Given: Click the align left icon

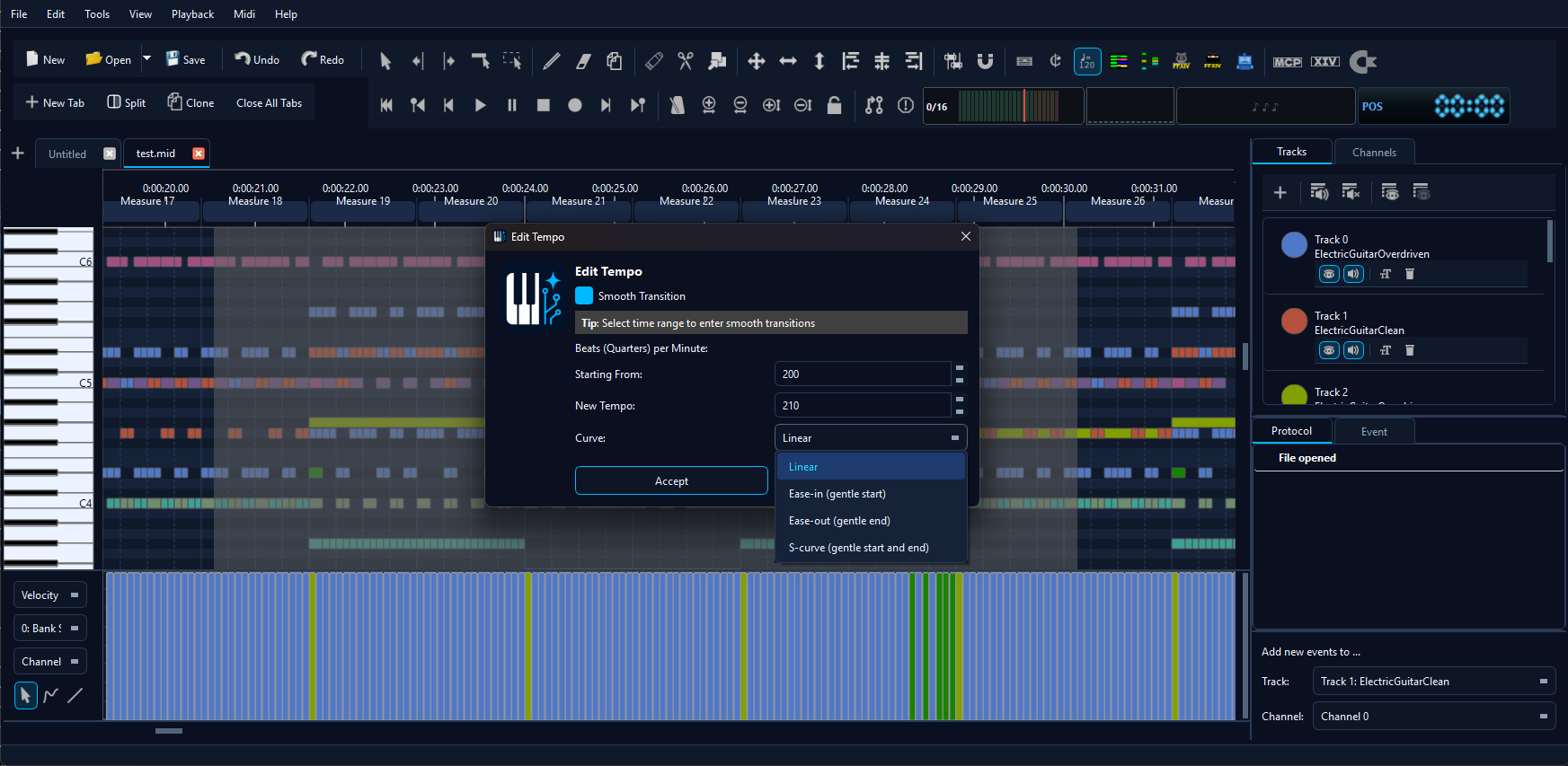Looking at the screenshot, I should 850,61.
